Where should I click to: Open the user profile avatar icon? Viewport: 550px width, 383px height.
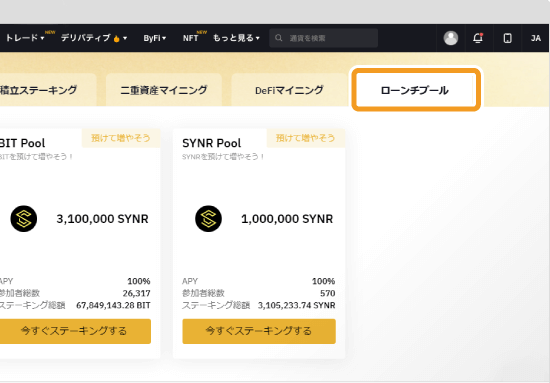[x=451, y=38]
